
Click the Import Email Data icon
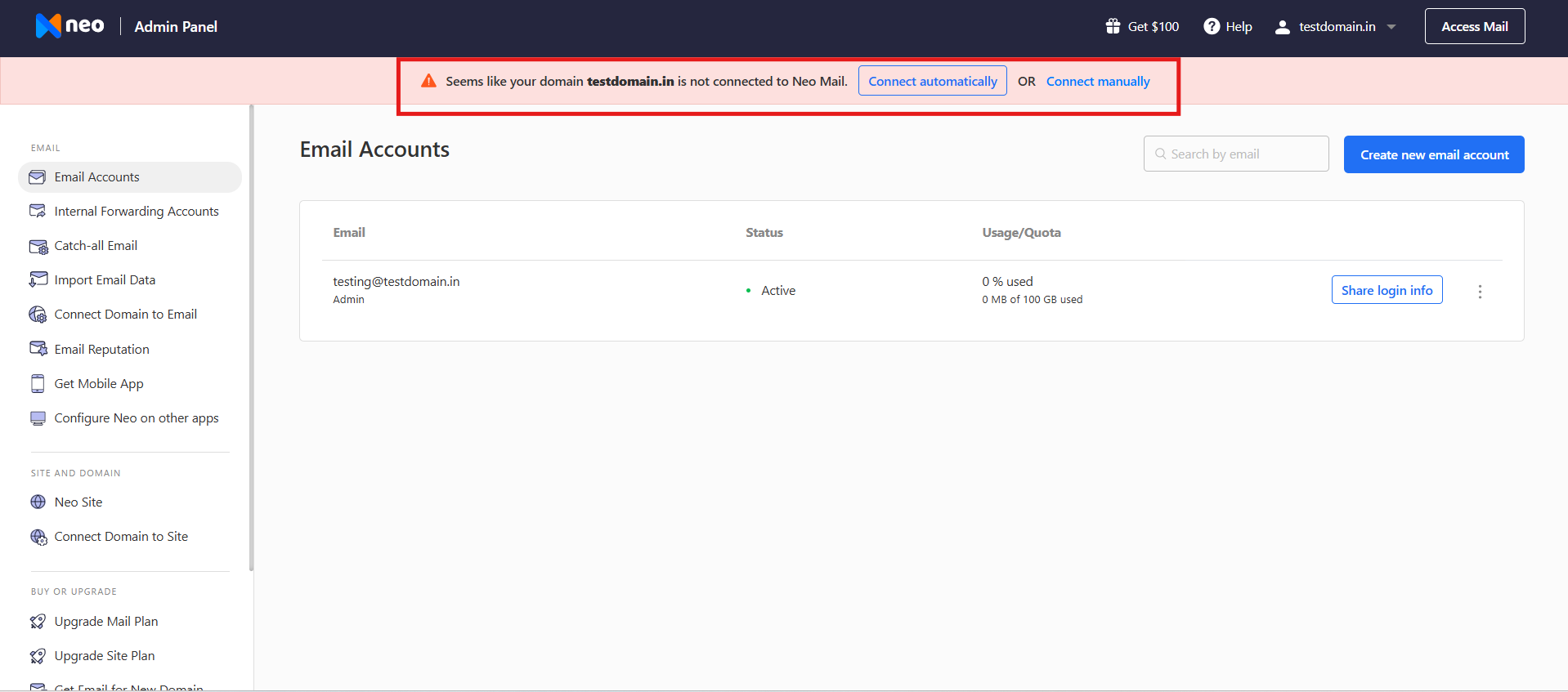38,280
